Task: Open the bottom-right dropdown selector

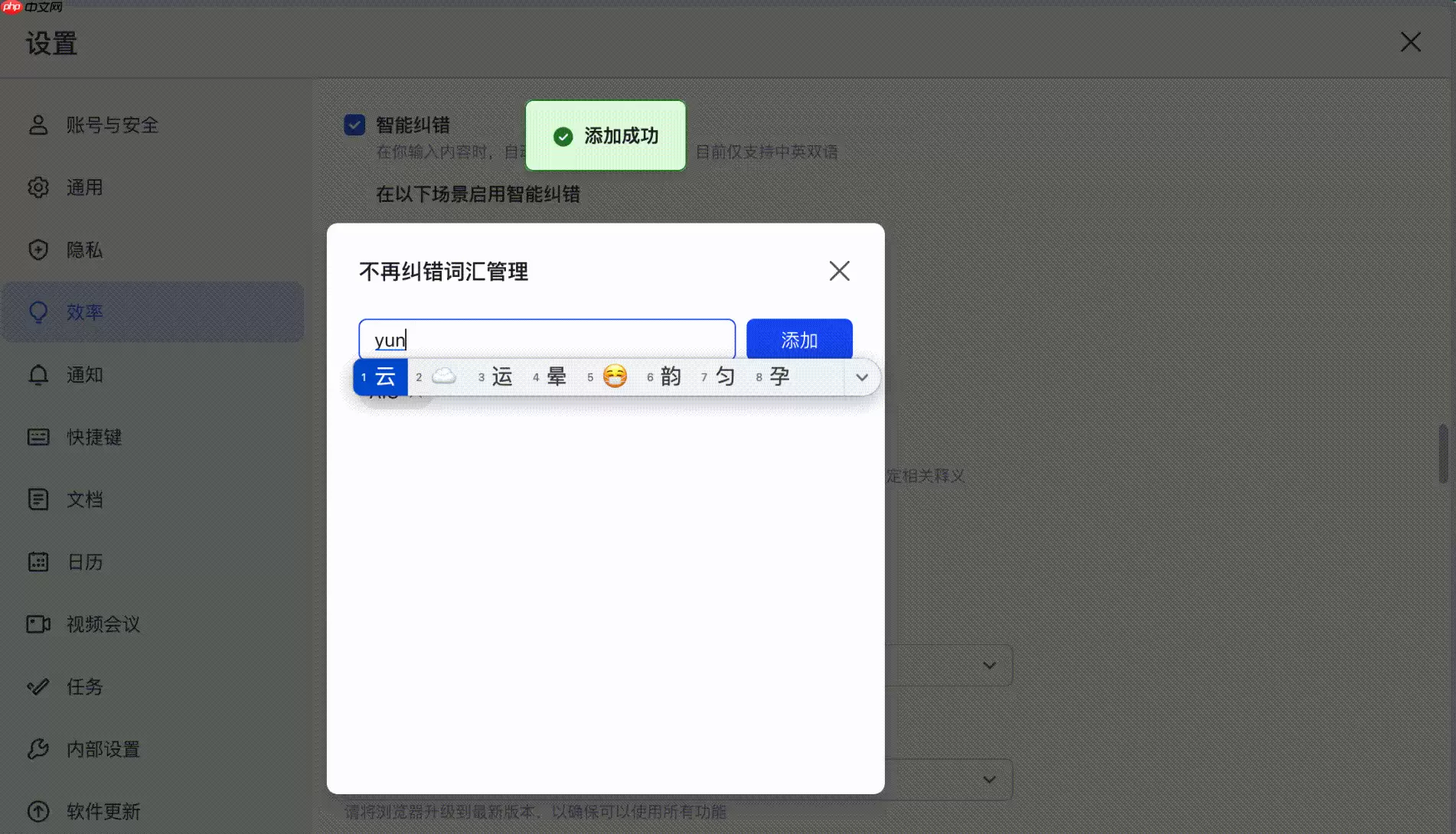Action: (x=988, y=779)
